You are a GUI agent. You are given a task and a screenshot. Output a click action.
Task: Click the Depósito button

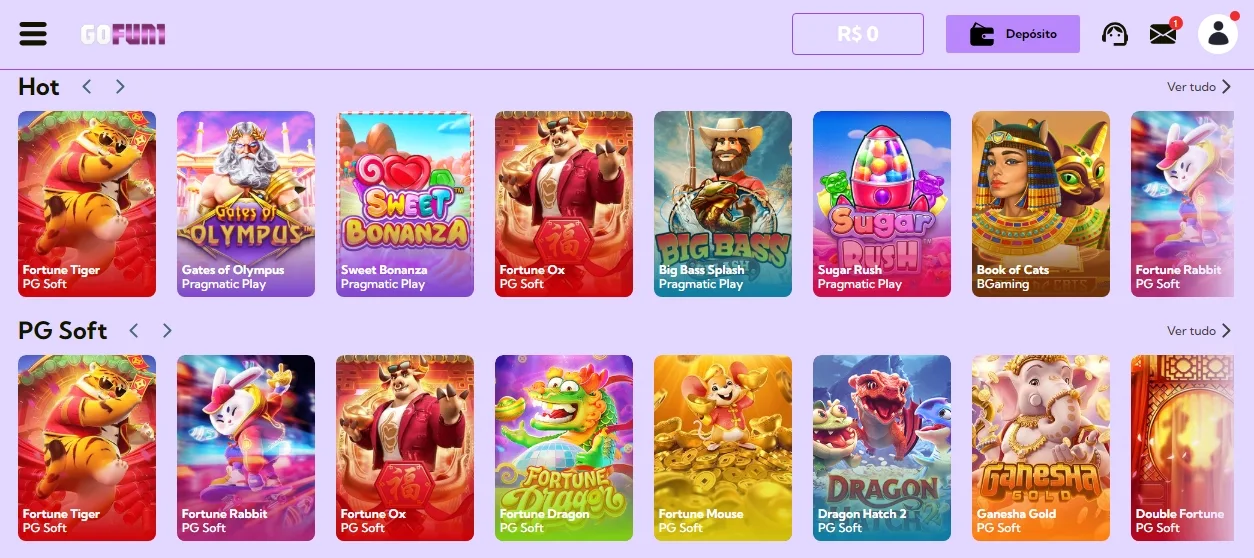1013,34
